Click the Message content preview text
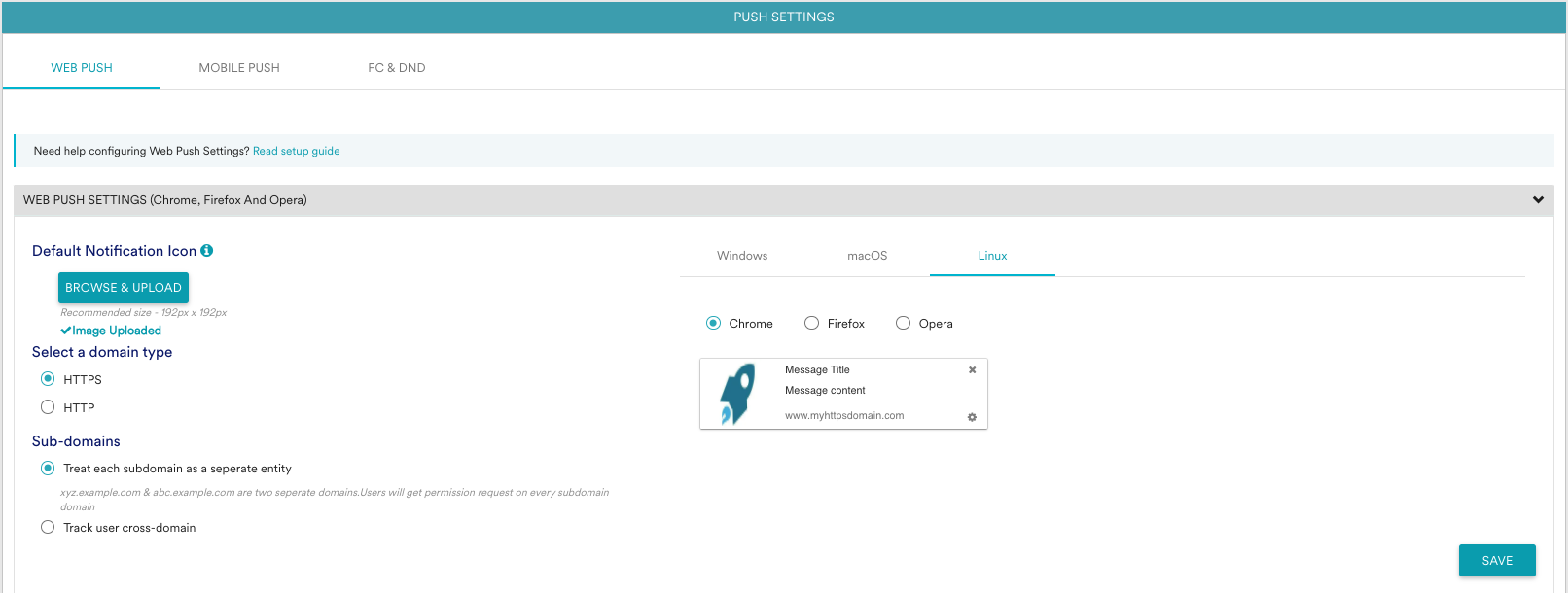Image resolution: width=1568 pixels, height=593 pixels. point(826,391)
